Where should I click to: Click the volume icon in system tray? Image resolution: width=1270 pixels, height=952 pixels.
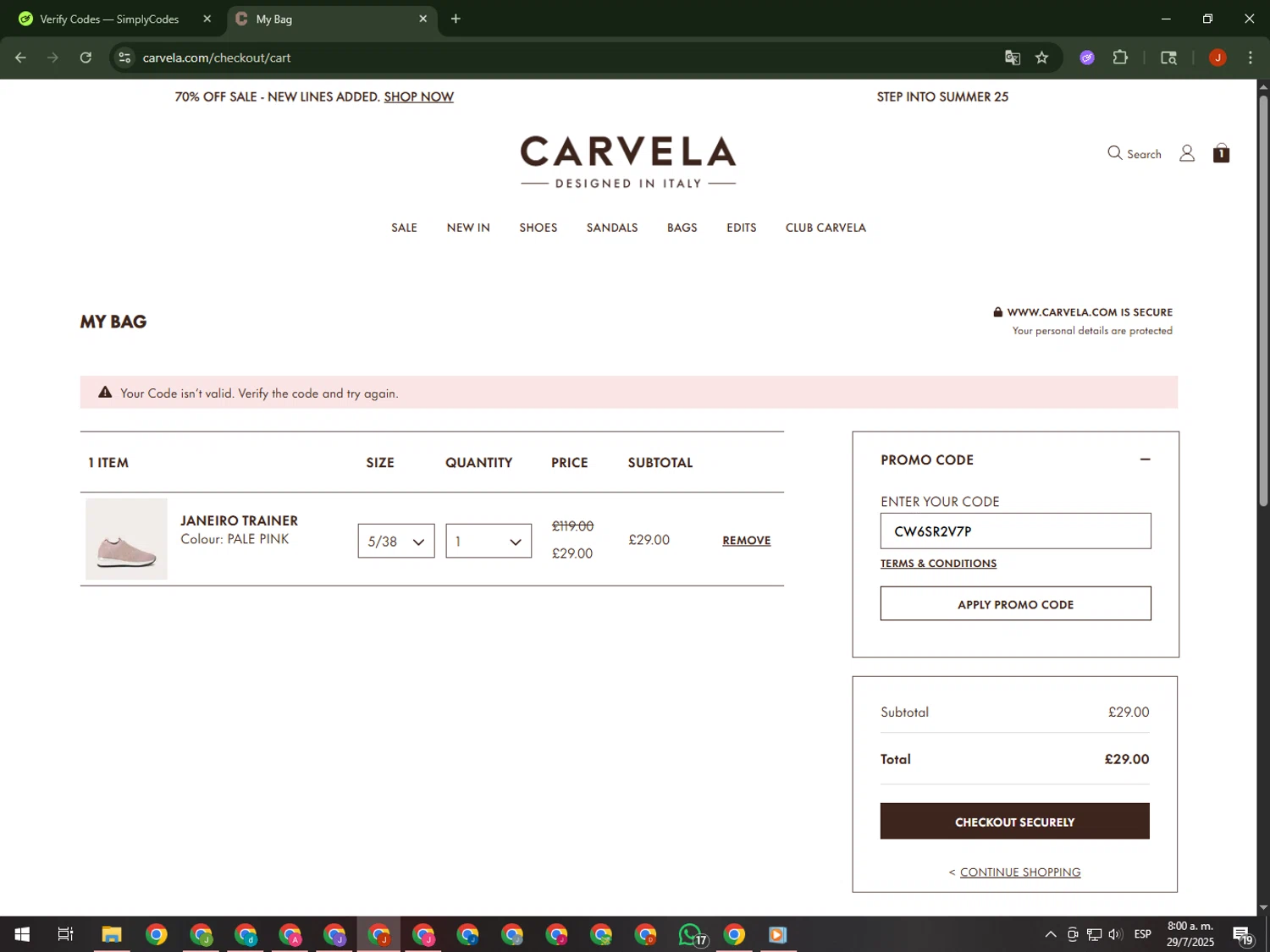(x=1115, y=934)
